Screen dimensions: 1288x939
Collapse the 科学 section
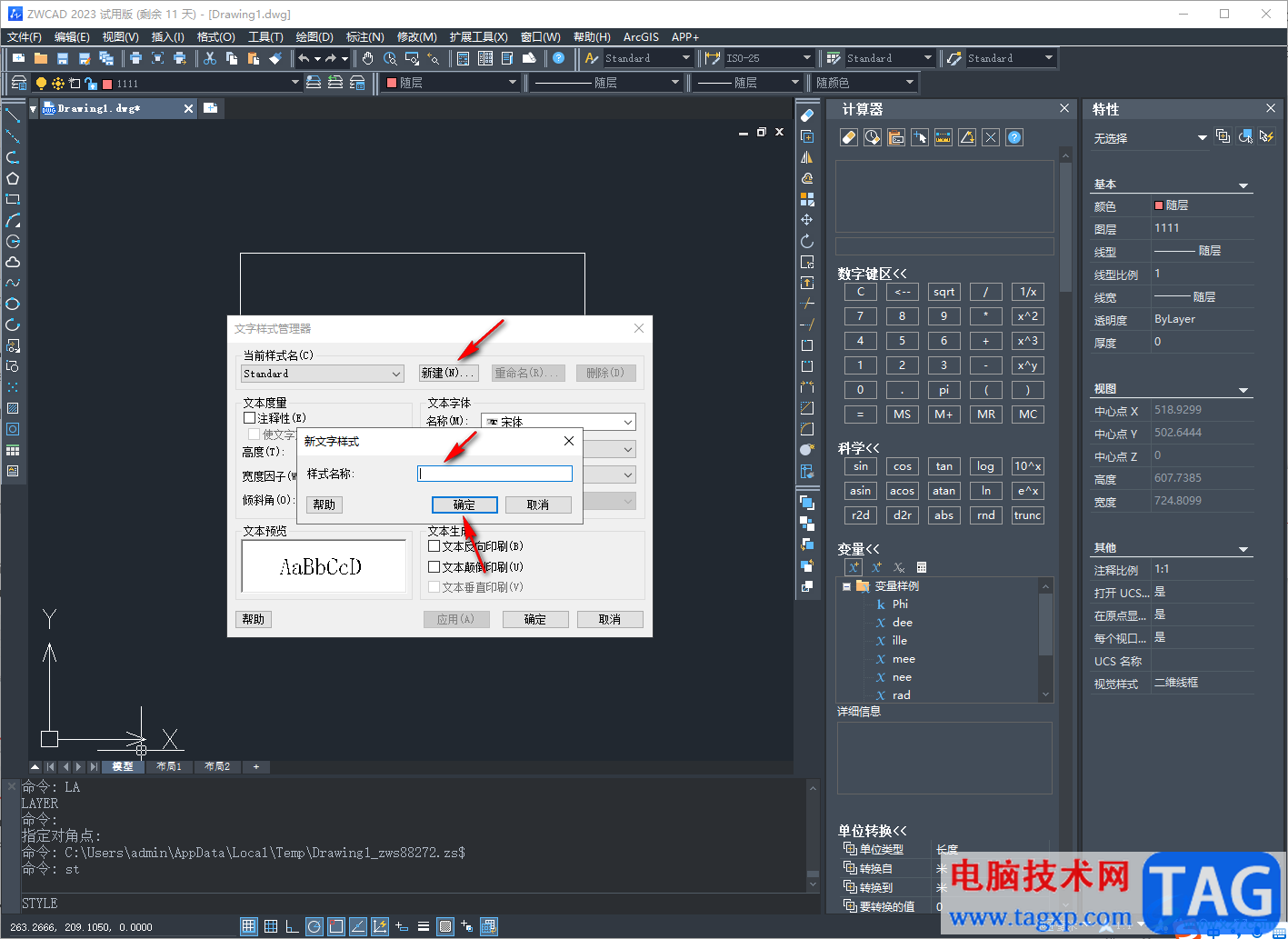pos(858,448)
